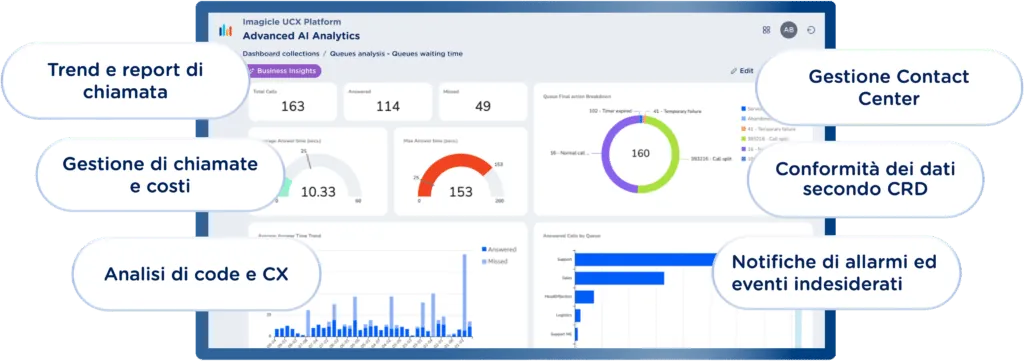The width and height of the screenshot is (1024, 361).
Task: Click the Analisi di code e CX pill
Action: pyautogui.click(x=196, y=275)
